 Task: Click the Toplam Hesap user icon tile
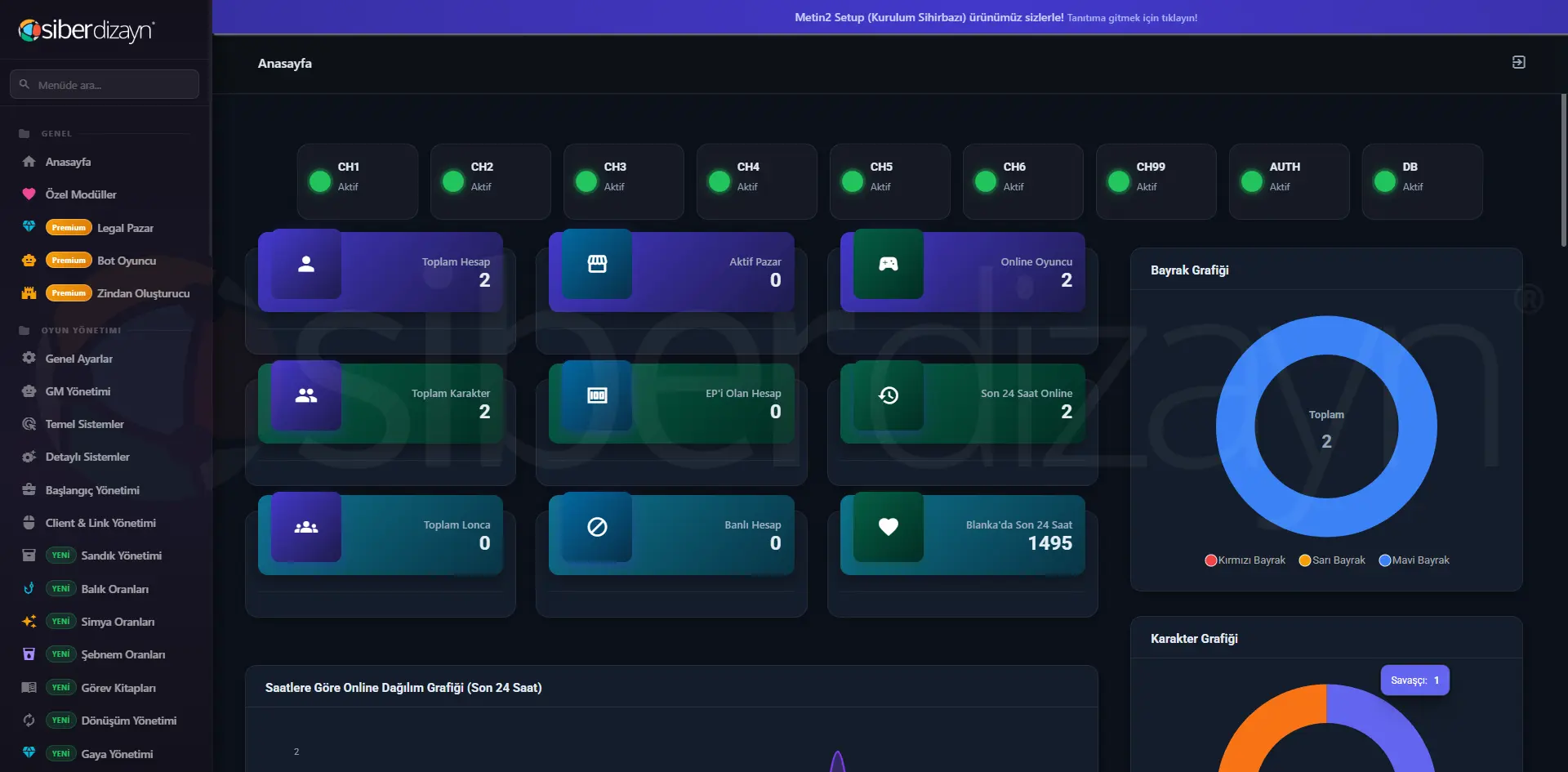tap(306, 264)
